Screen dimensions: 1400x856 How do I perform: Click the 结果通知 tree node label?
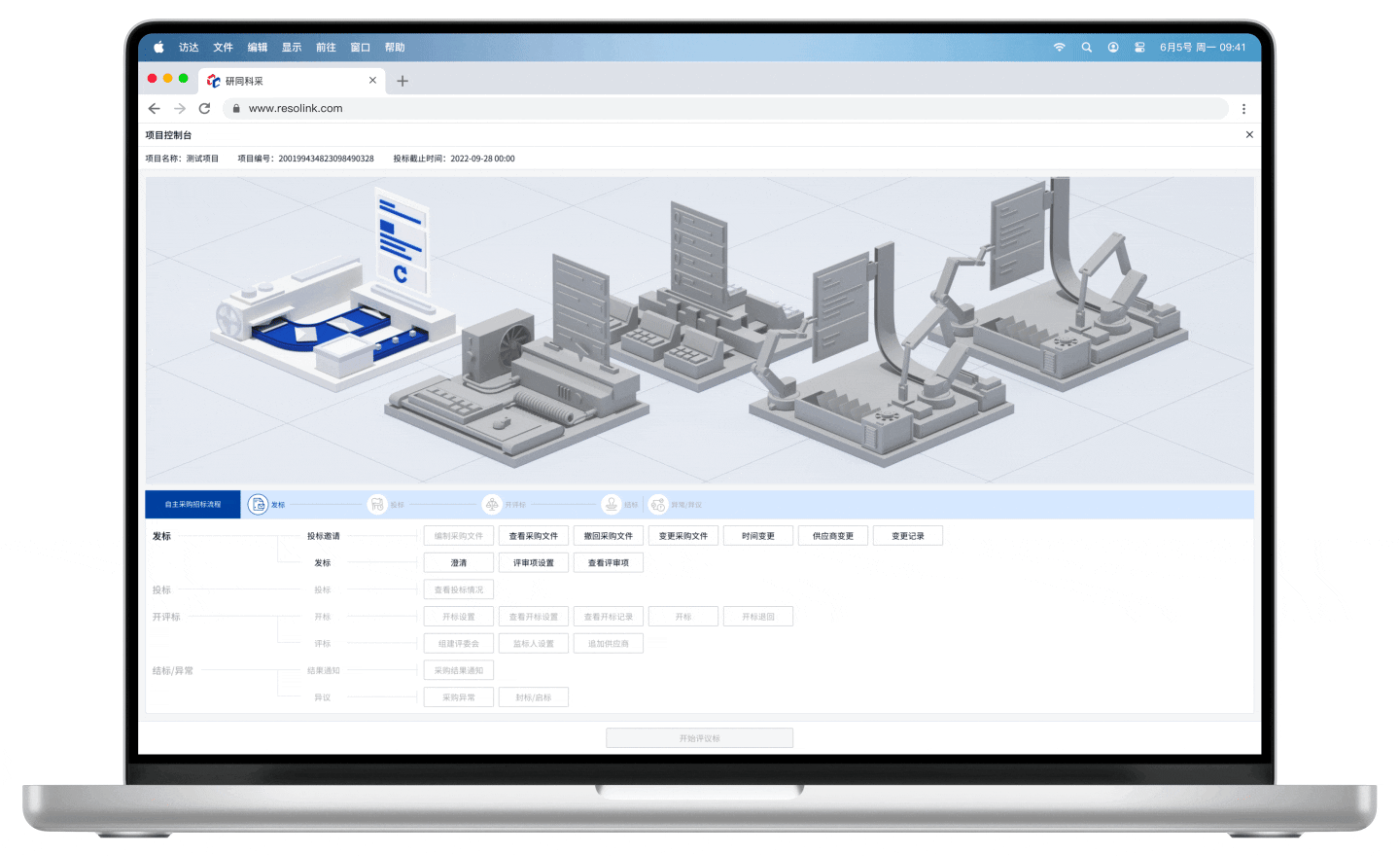324,671
